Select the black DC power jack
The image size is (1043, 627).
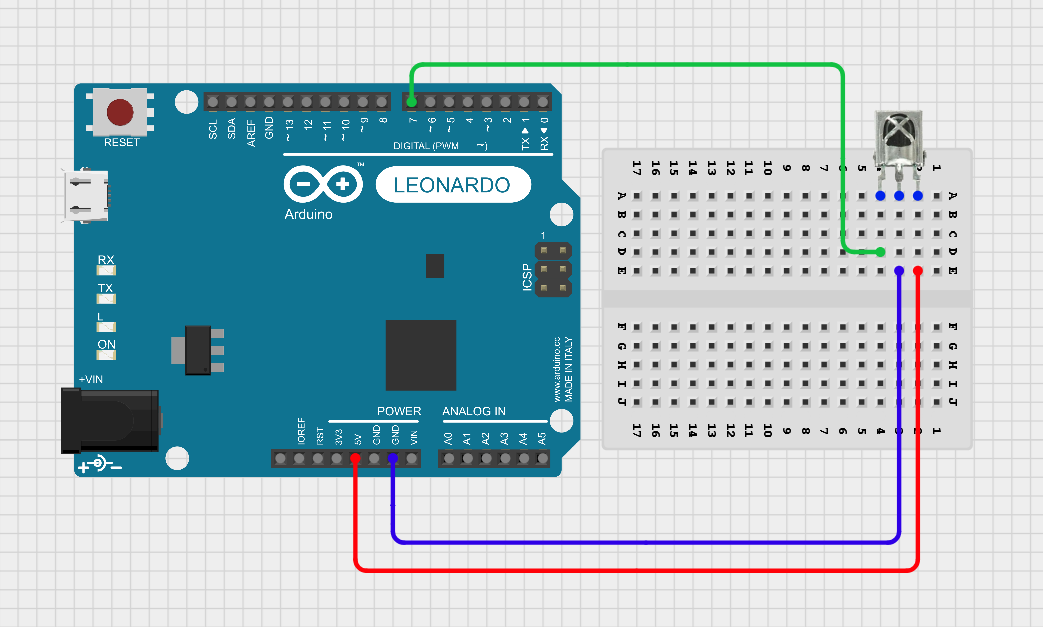tap(110, 421)
